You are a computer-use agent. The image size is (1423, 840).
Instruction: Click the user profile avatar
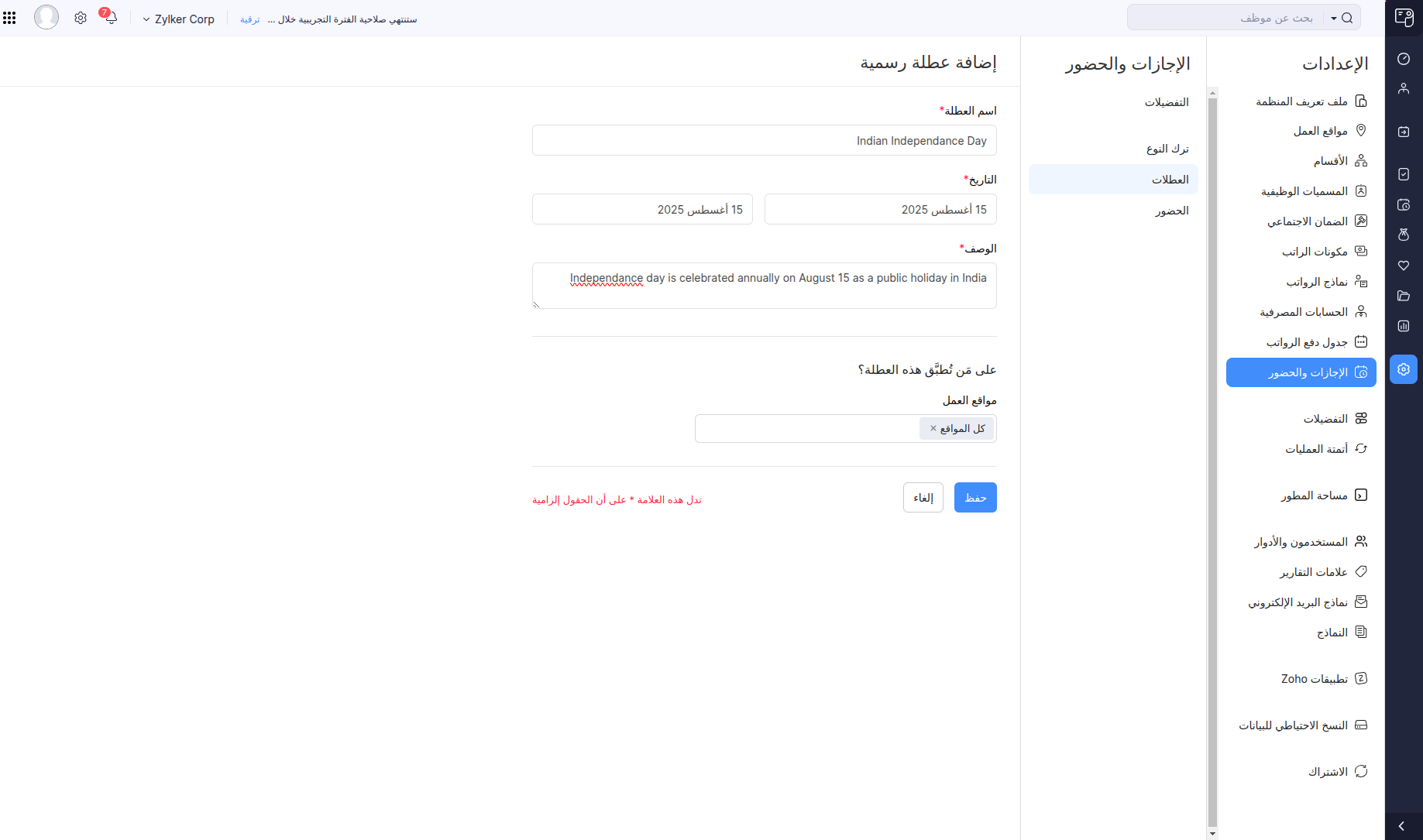tap(46, 17)
